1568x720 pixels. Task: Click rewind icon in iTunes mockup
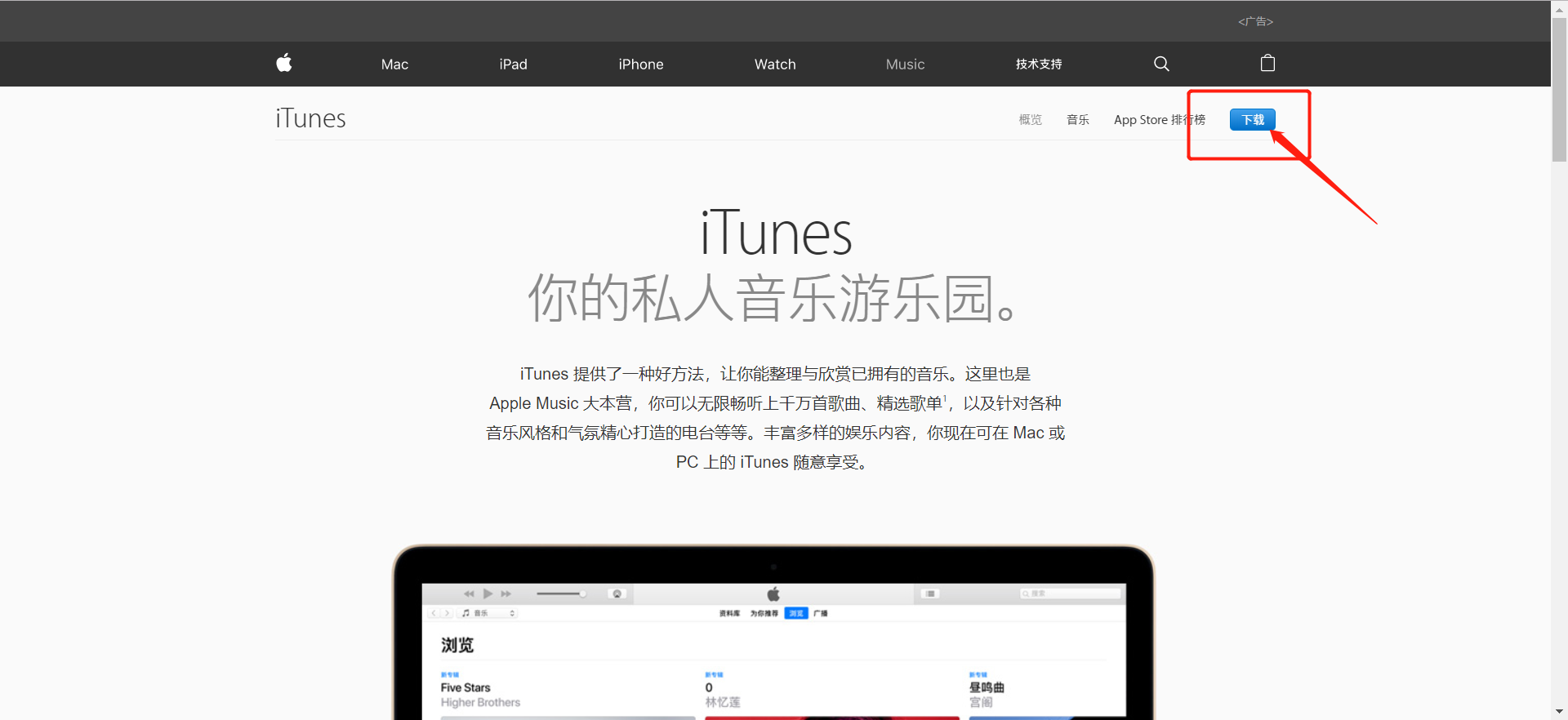469,593
